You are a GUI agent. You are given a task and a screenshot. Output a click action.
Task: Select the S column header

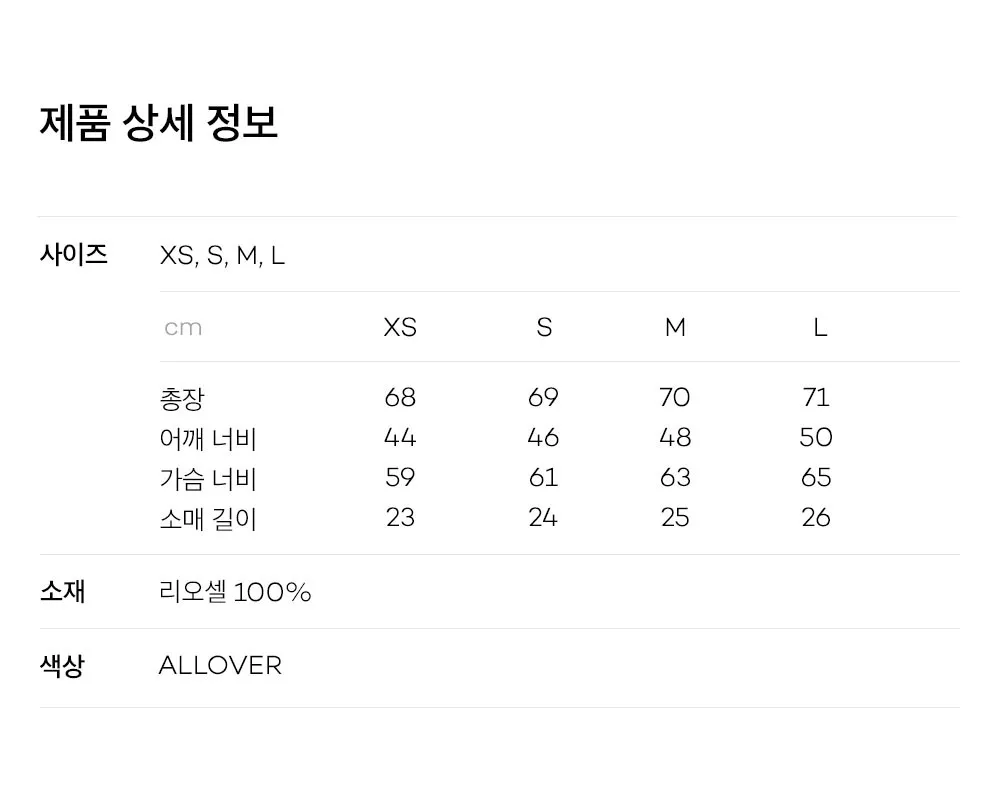[x=544, y=327]
